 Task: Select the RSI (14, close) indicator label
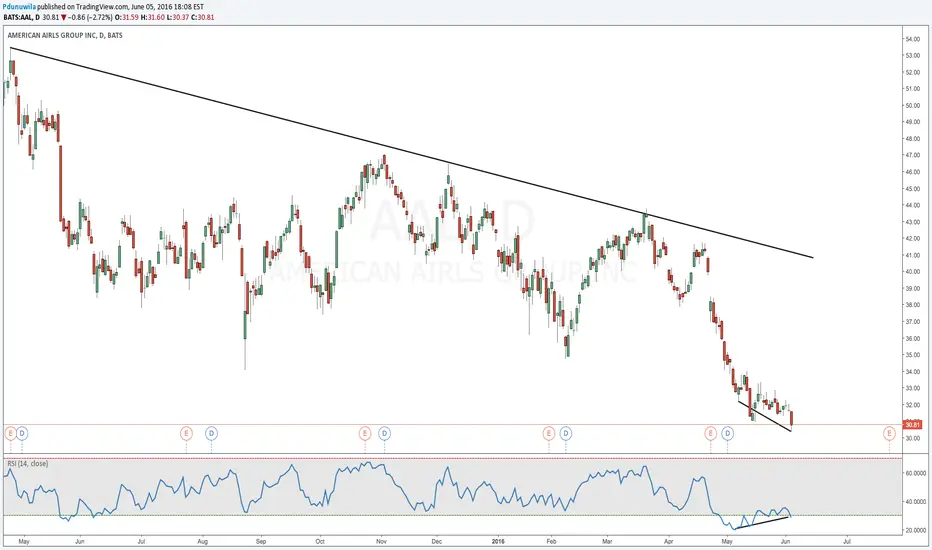[28, 464]
